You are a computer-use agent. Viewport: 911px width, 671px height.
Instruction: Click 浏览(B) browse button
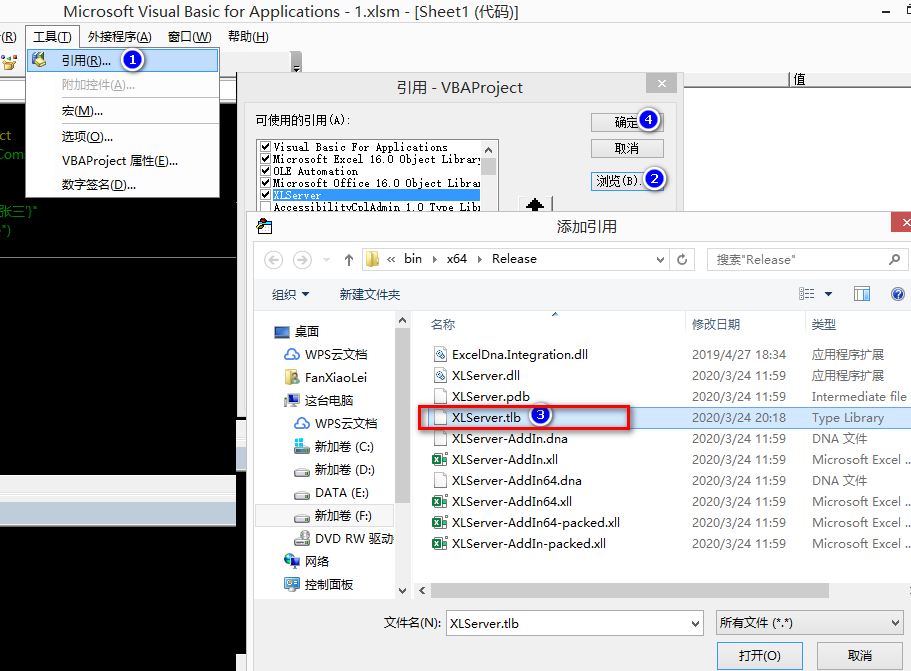click(x=627, y=181)
